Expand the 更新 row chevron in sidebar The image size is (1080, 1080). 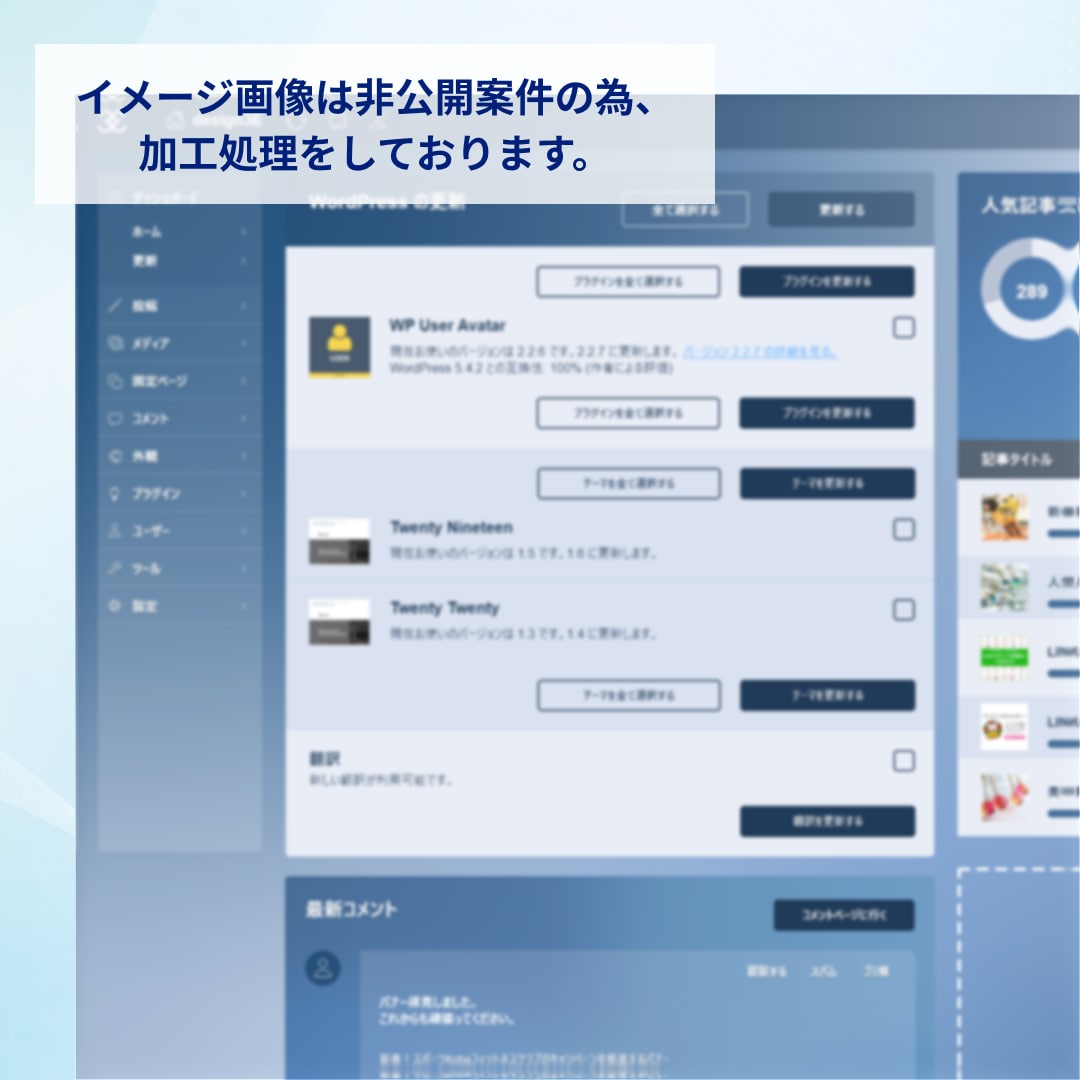[244, 260]
